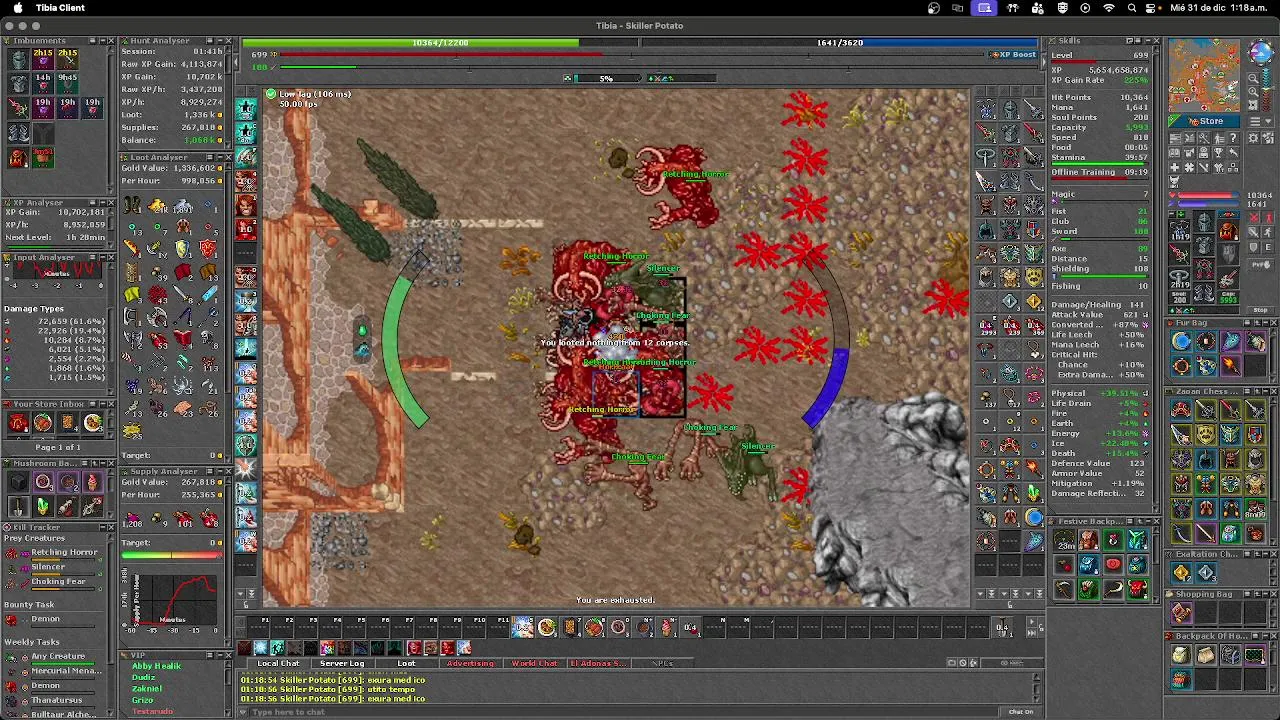Click the first item in the Fur Bag

(x=1181, y=341)
